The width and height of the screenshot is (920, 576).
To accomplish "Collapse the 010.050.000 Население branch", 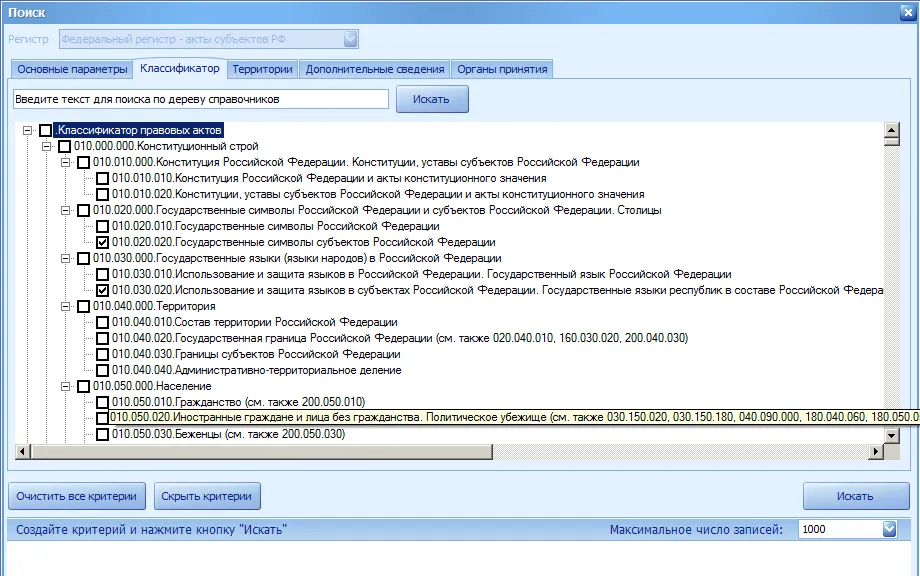I will point(66,386).
